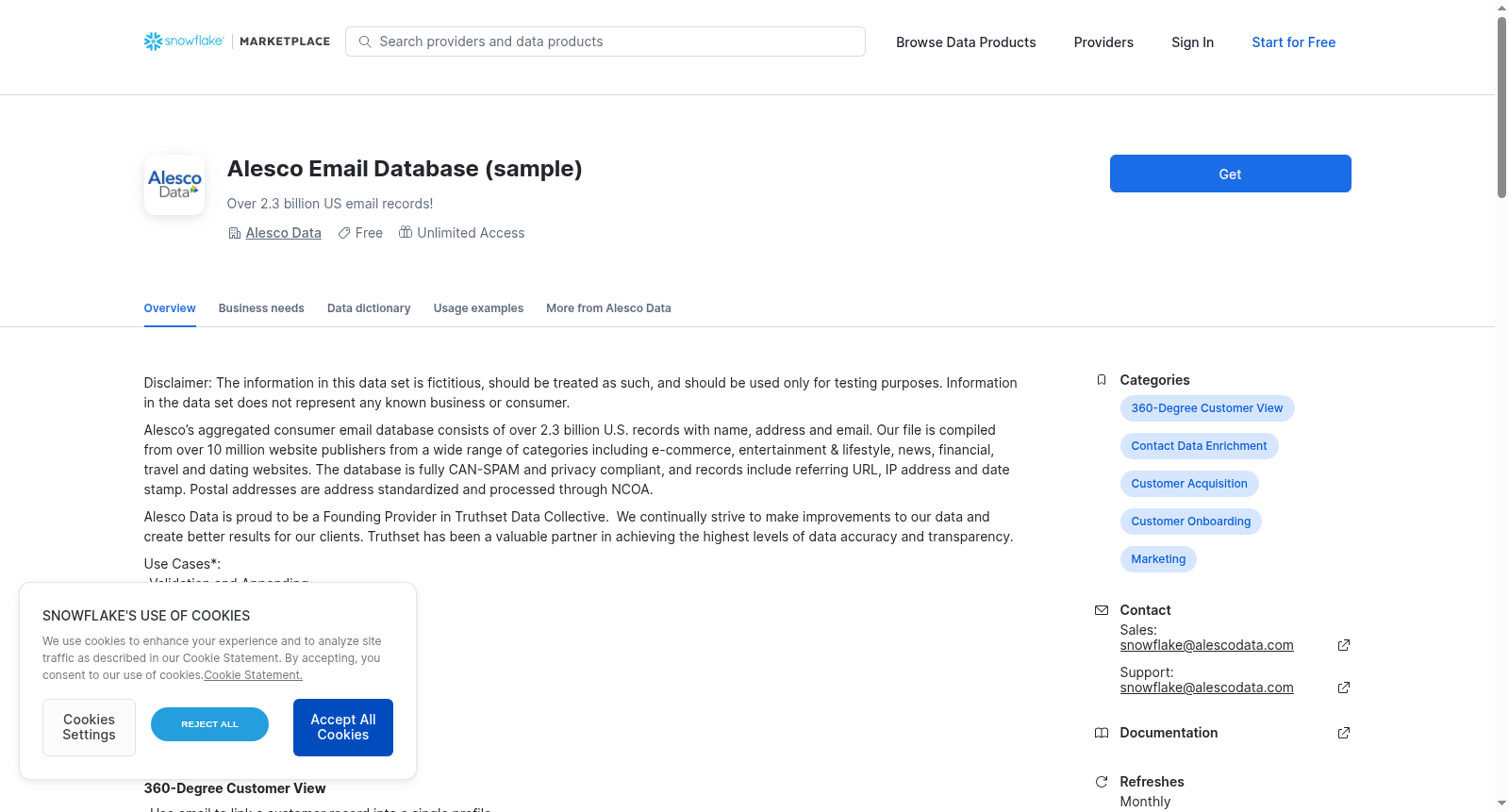The width and height of the screenshot is (1509, 812).
Task: Click the Refreshes circular arrow icon
Action: [1102, 782]
